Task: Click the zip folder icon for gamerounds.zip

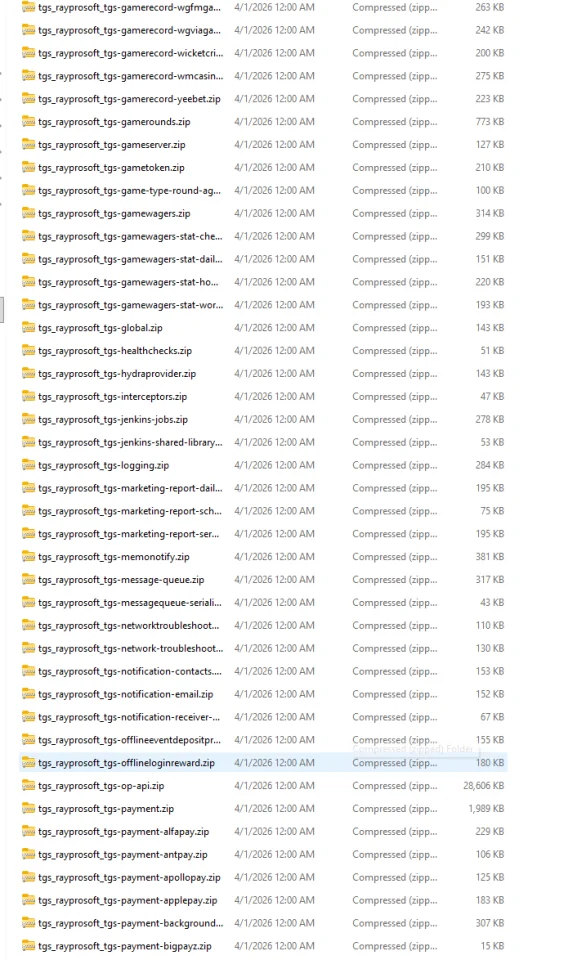Action: click(x=28, y=121)
